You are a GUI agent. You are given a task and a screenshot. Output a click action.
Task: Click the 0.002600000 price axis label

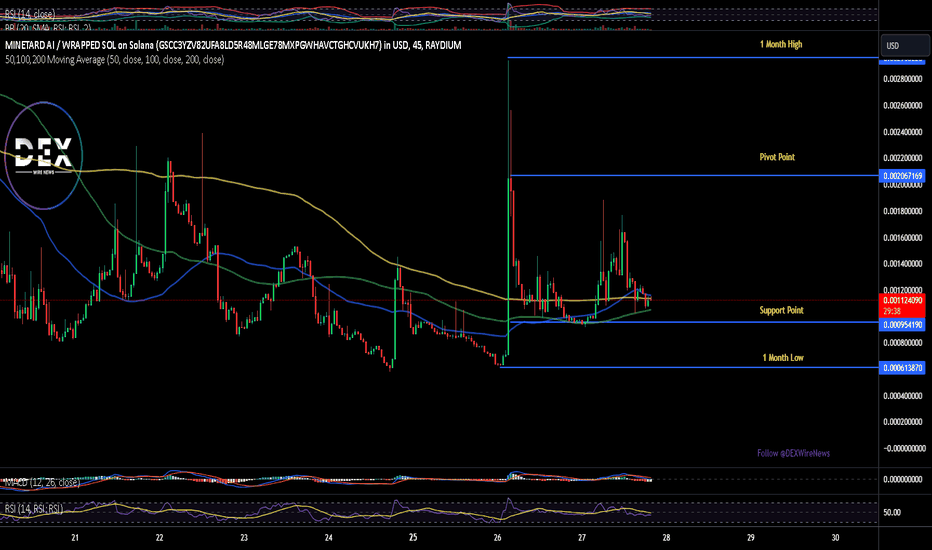pos(902,106)
